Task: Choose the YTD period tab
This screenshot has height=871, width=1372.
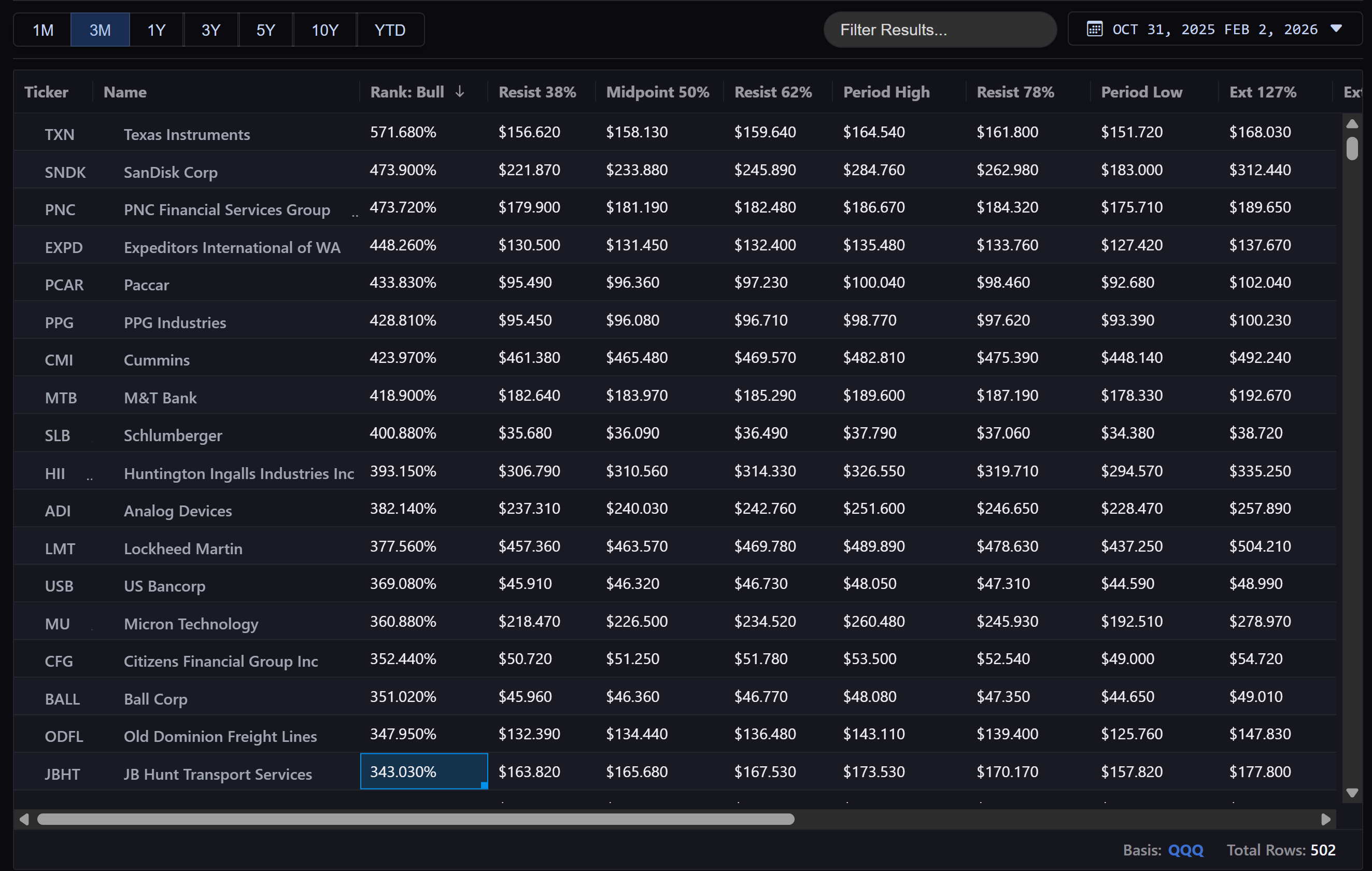Action: pyautogui.click(x=390, y=30)
